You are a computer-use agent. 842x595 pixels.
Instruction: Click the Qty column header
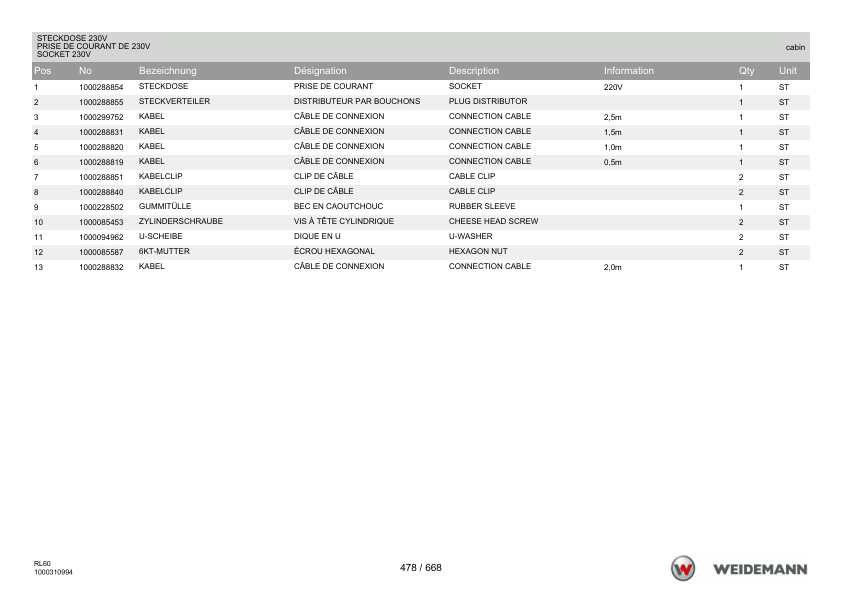coord(746,71)
